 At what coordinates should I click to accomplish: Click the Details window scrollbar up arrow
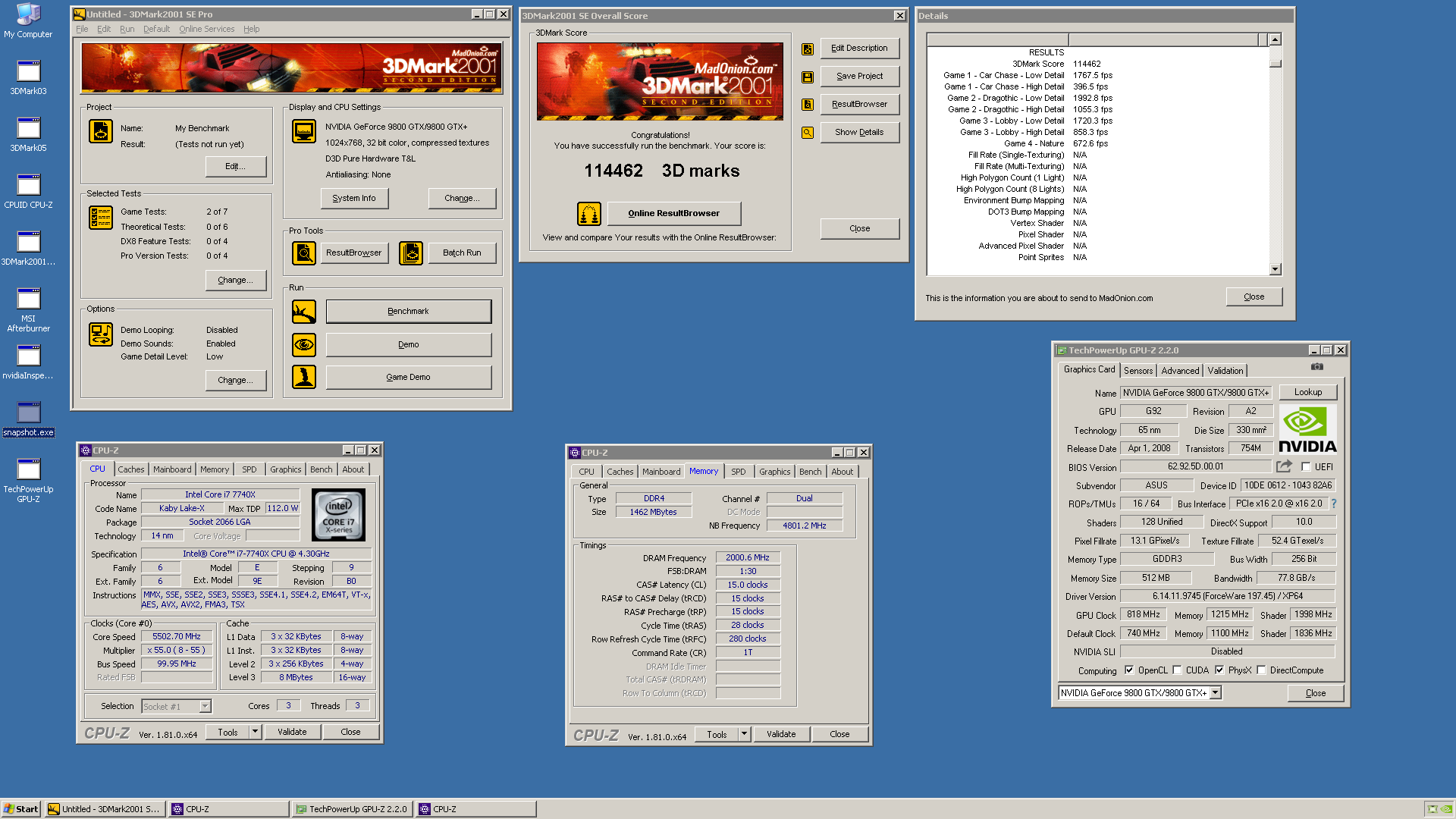point(1275,39)
